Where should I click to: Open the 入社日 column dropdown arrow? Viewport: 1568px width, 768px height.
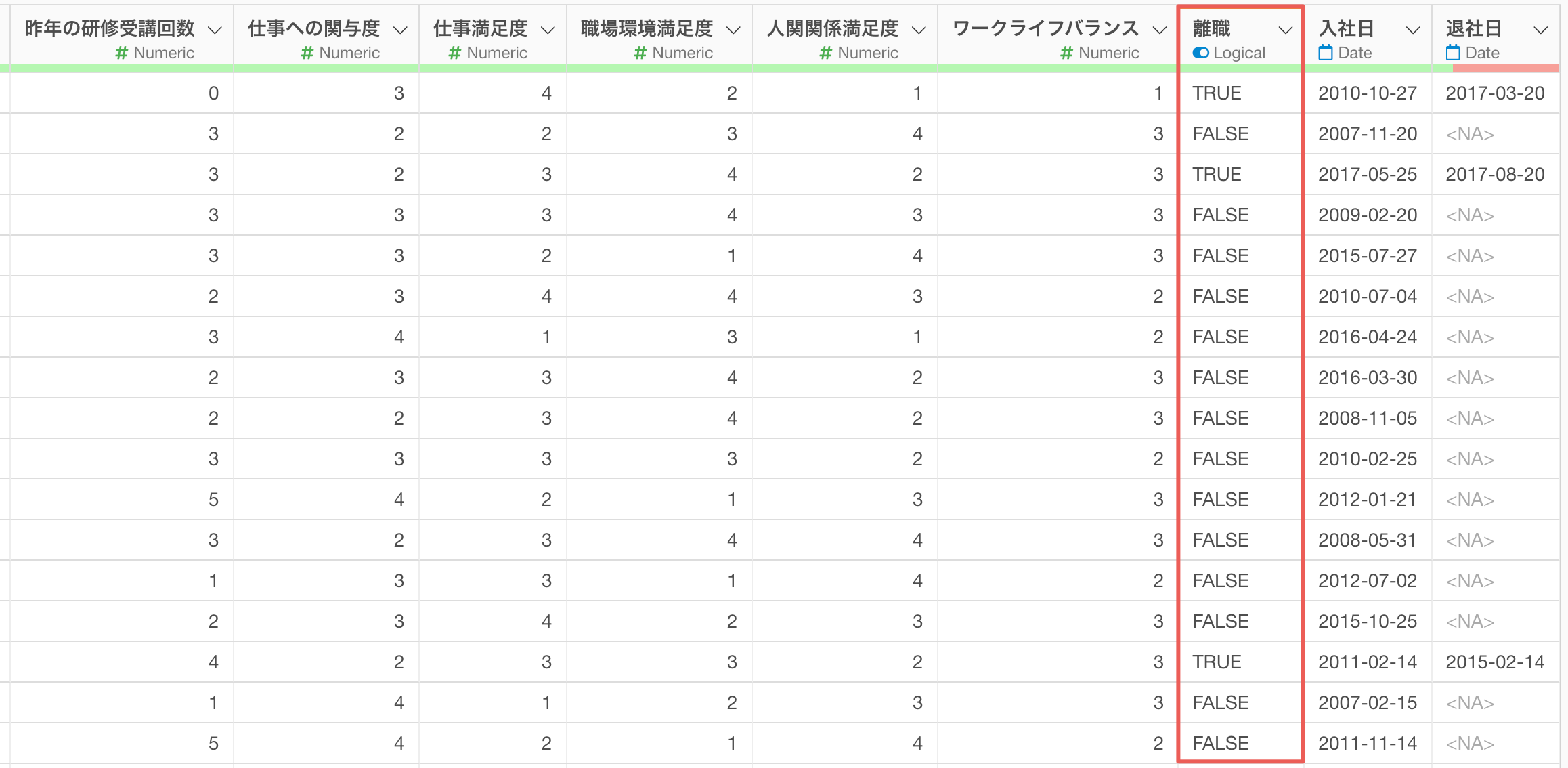pyautogui.click(x=1412, y=30)
